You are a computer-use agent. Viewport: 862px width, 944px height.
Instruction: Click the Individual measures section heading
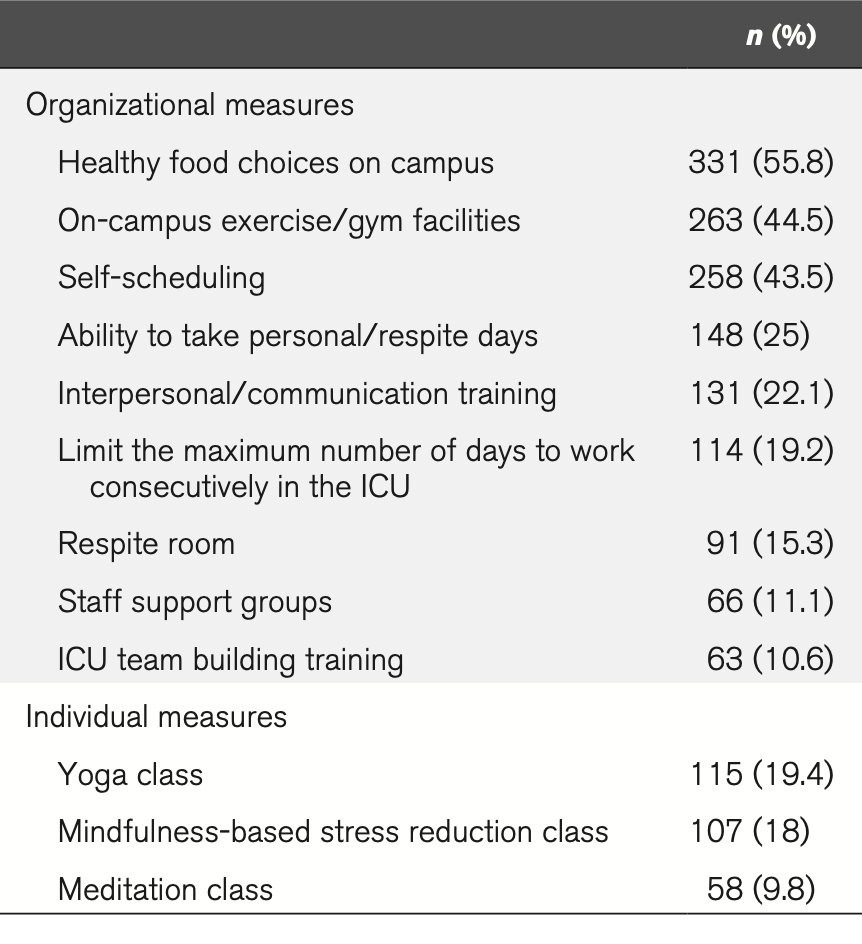(156, 716)
